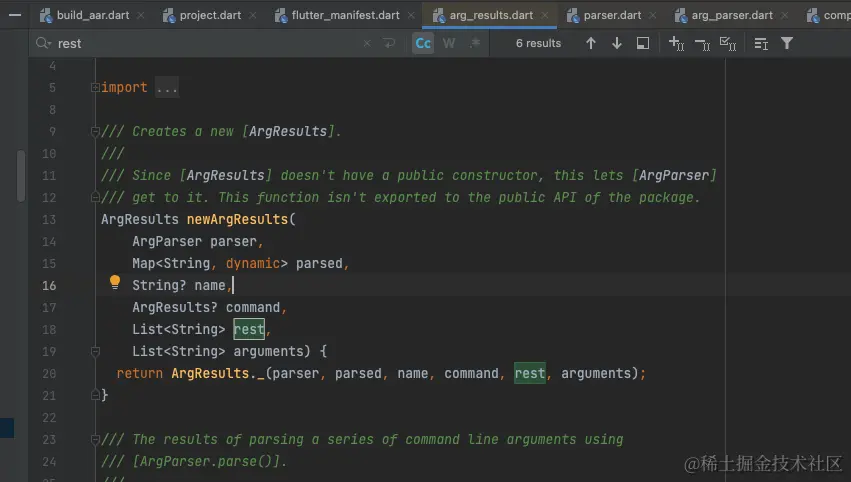
Task: Switch to project.dart tab
Action: coord(210,15)
